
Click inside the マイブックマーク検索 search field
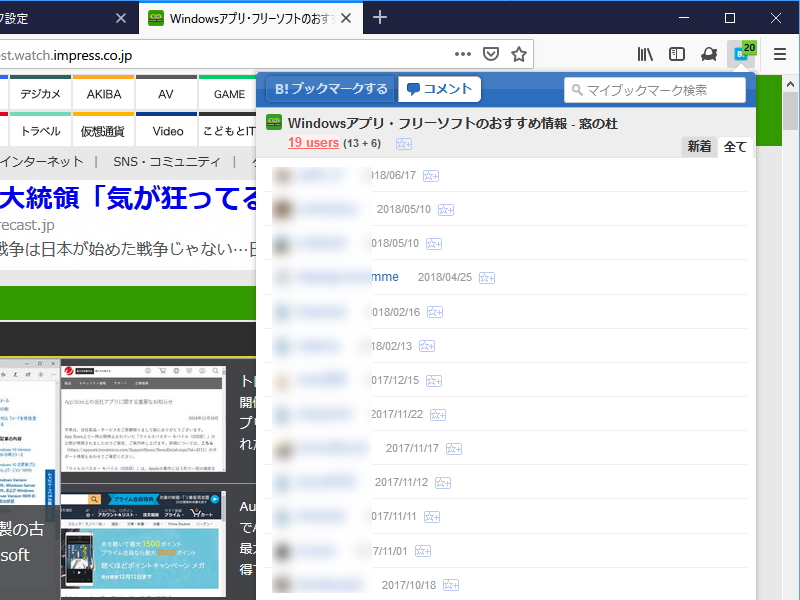pos(655,89)
